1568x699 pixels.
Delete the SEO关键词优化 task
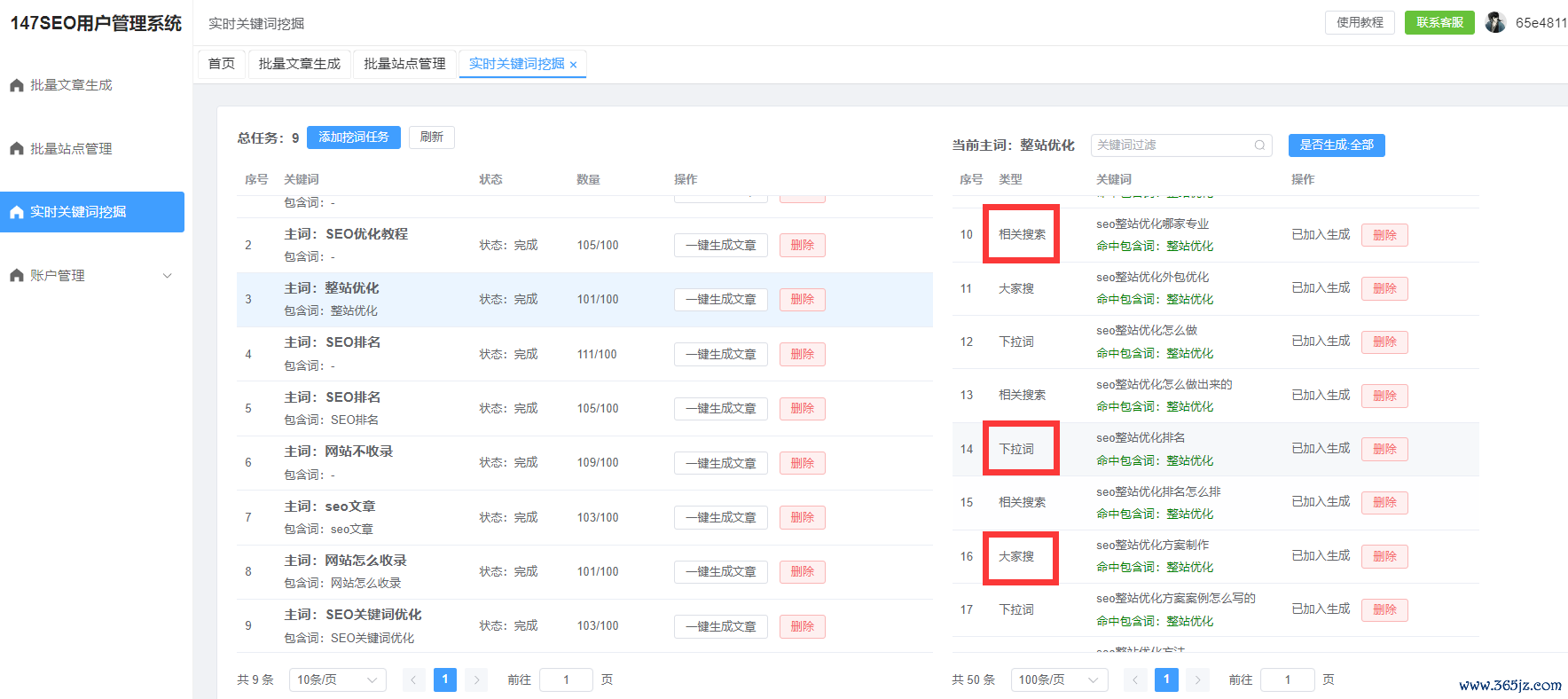coord(803,627)
